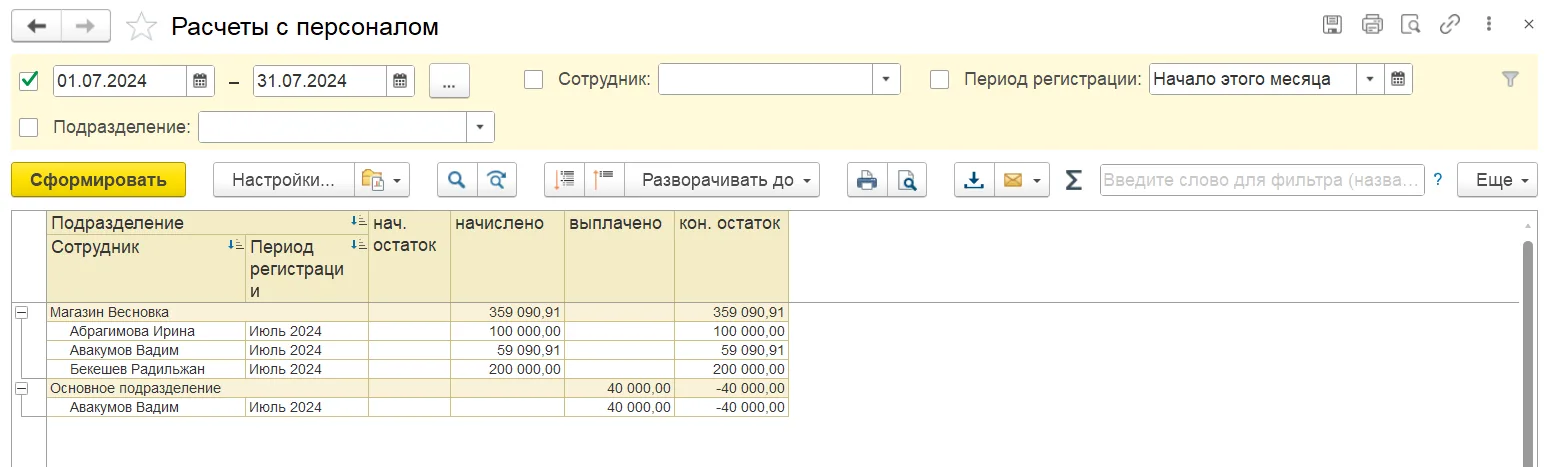
Task: Send report by email envelope icon
Action: pyautogui.click(x=1012, y=180)
